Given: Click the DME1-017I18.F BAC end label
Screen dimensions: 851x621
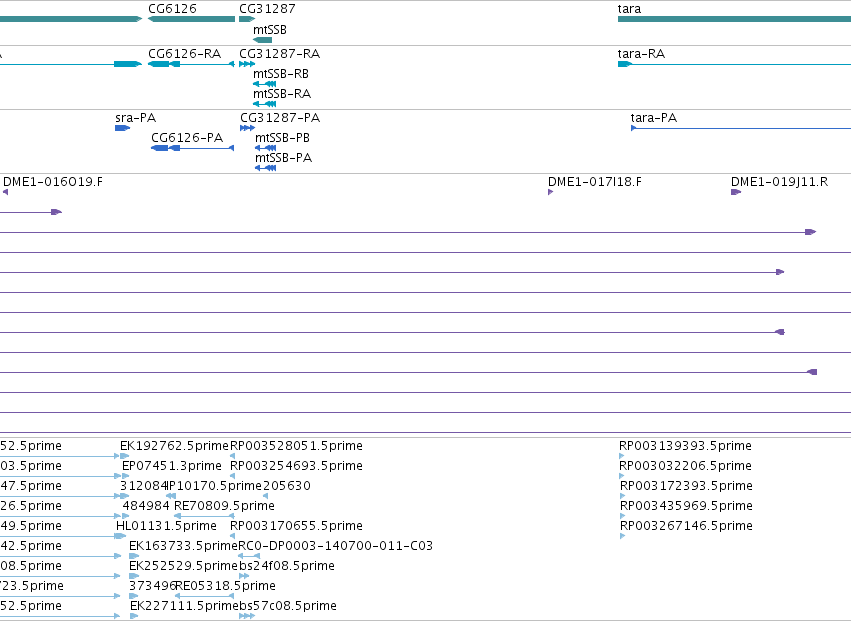Looking at the screenshot, I should coord(595,182).
